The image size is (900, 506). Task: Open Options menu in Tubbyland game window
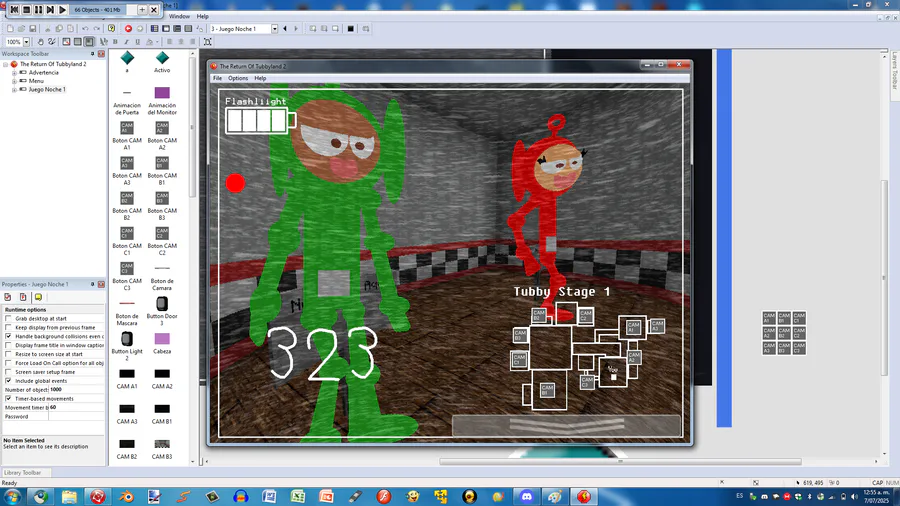[238, 78]
